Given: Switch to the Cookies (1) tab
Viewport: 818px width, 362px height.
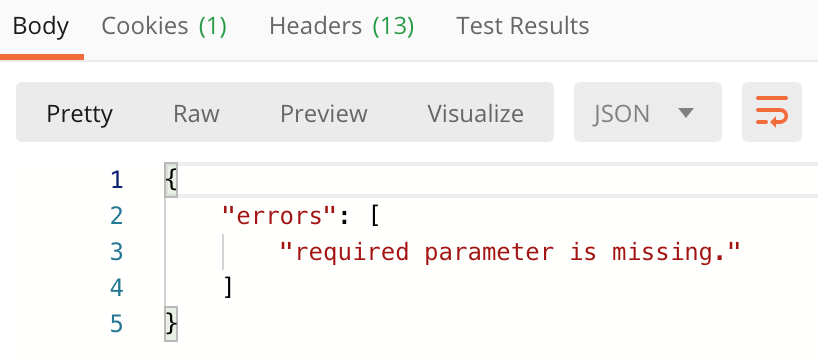Looking at the screenshot, I should coord(164,26).
